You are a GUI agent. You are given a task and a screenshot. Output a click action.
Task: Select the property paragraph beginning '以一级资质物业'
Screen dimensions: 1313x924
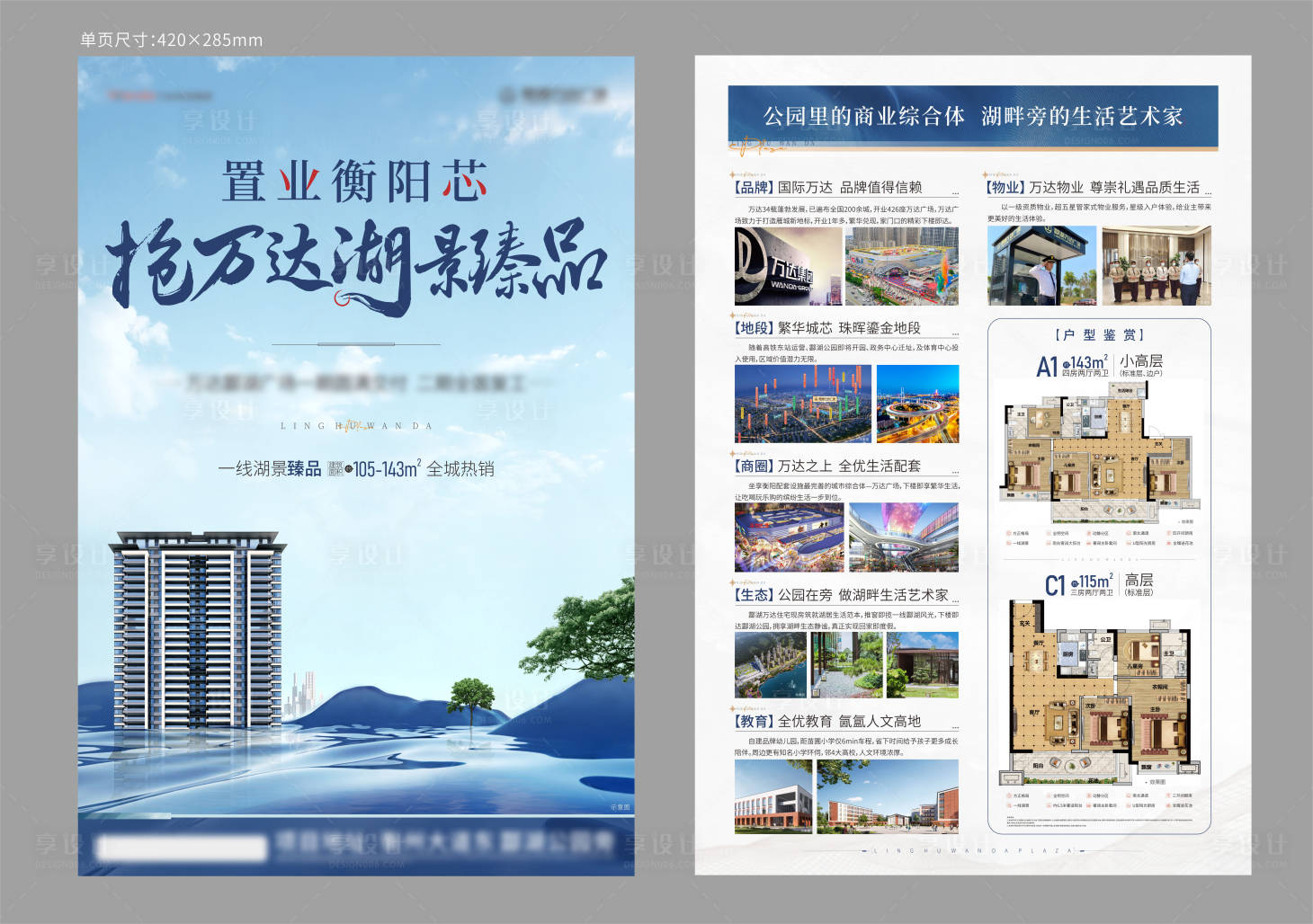click(x=1099, y=212)
